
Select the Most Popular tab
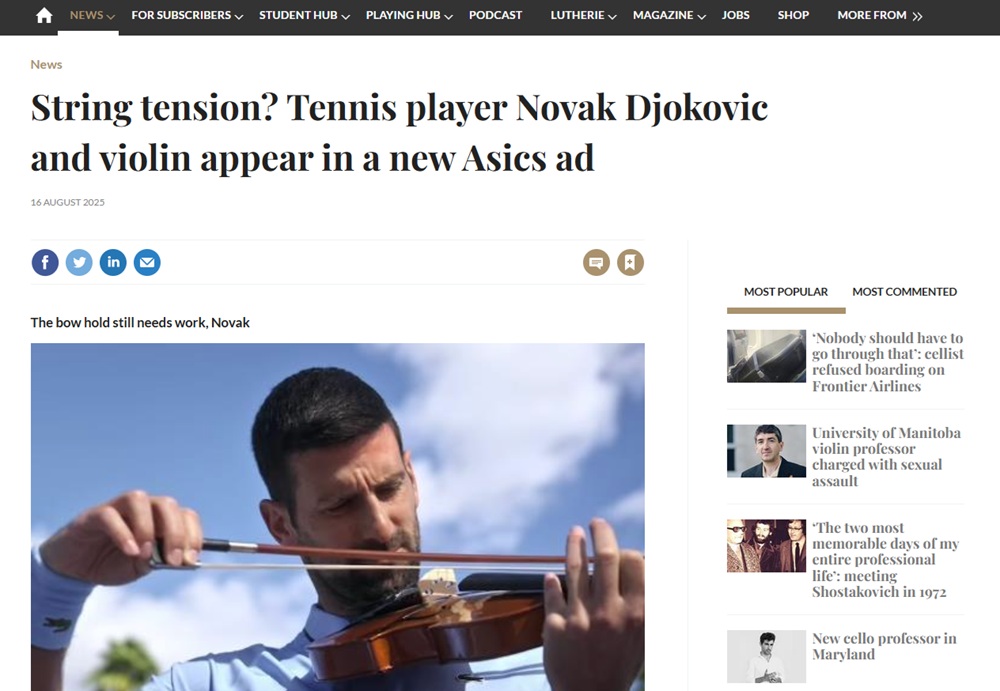(786, 292)
